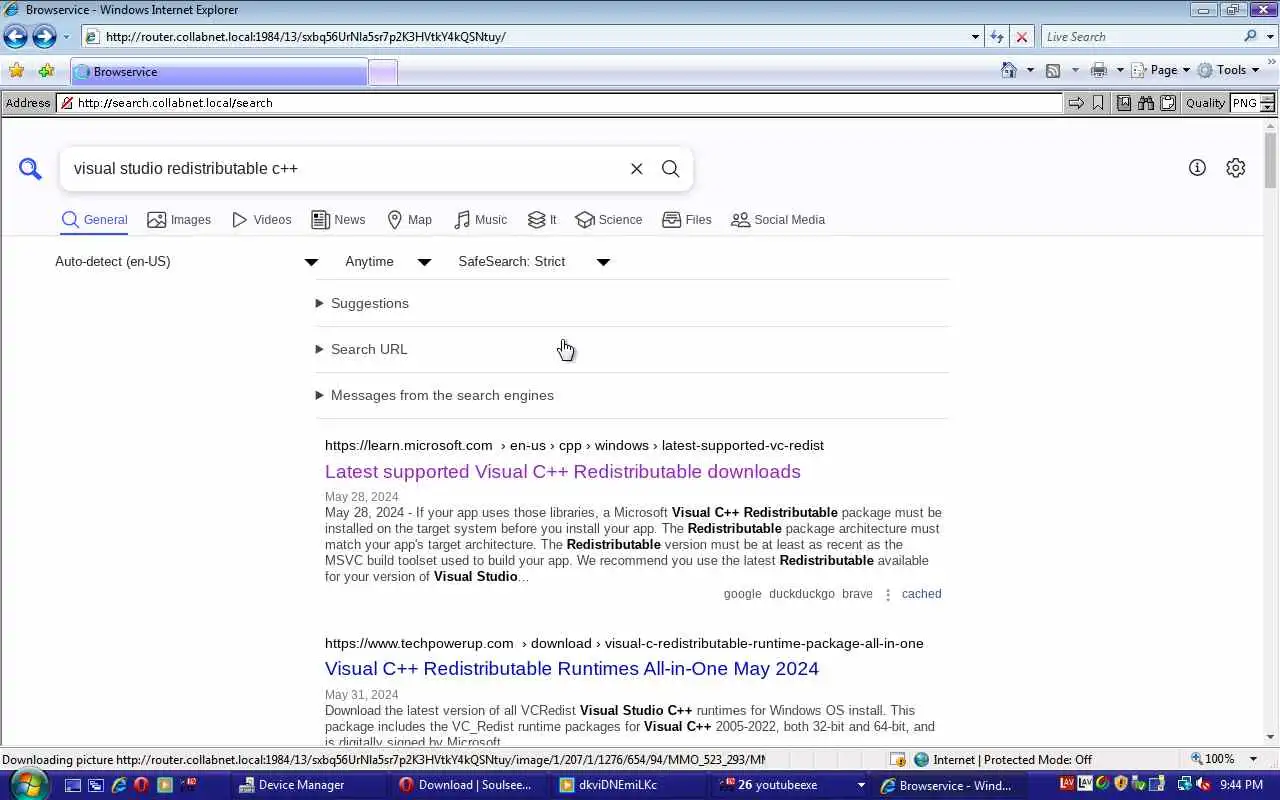Viewport: 1280px width, 800px height.
Task: Select the Files search tab
Action: click(687, 220)
